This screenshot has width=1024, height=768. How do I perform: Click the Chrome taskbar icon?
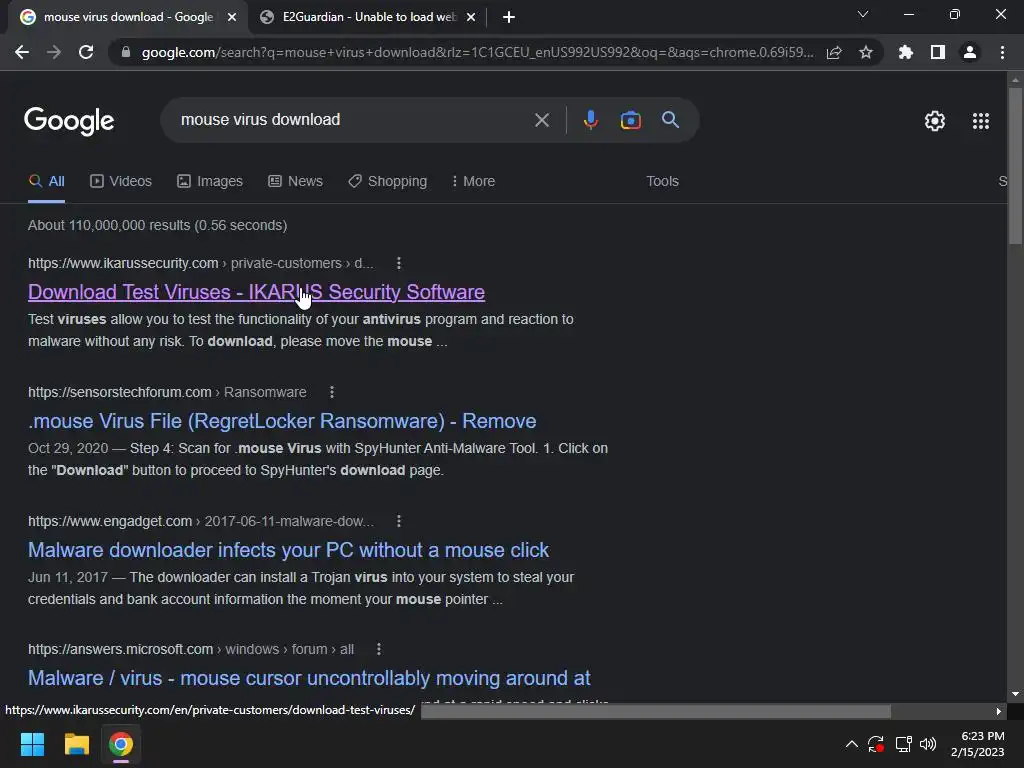click(x=121, y=744)
